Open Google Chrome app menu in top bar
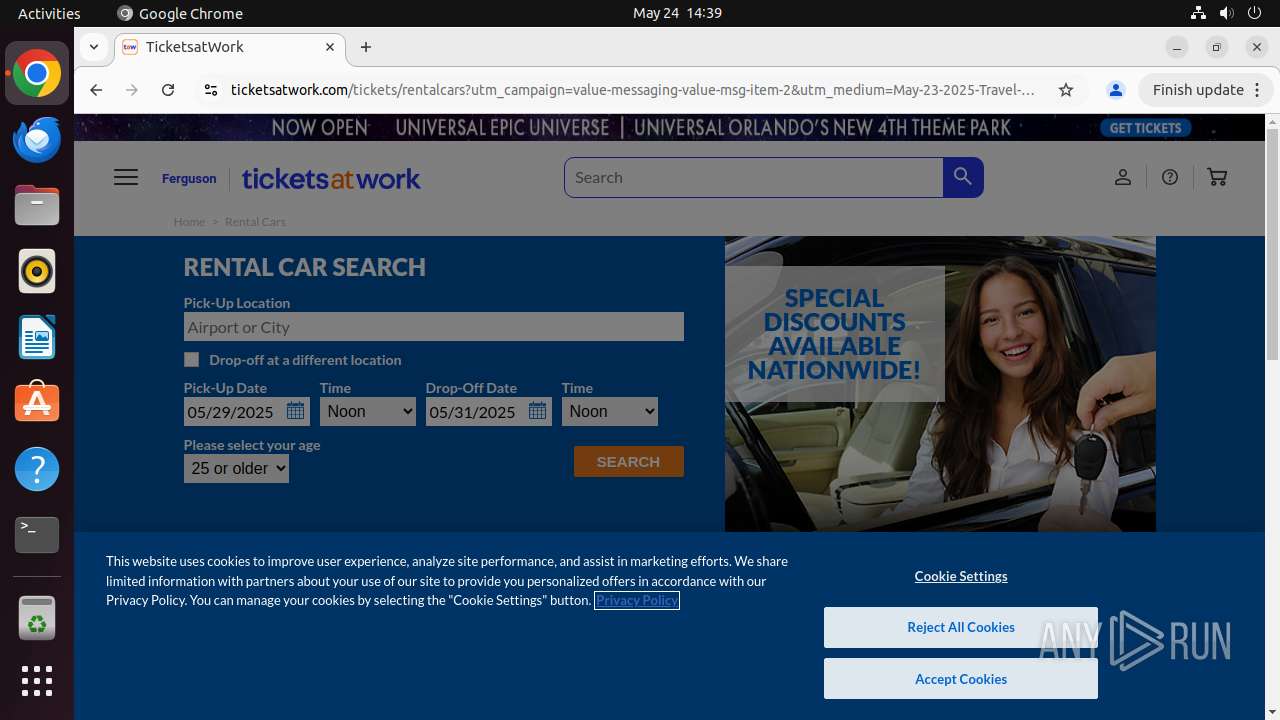 tap(180, 13)
